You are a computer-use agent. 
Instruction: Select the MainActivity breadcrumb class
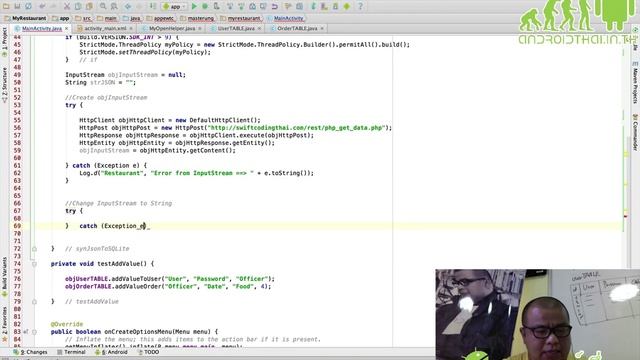click(x=285, y=18)
